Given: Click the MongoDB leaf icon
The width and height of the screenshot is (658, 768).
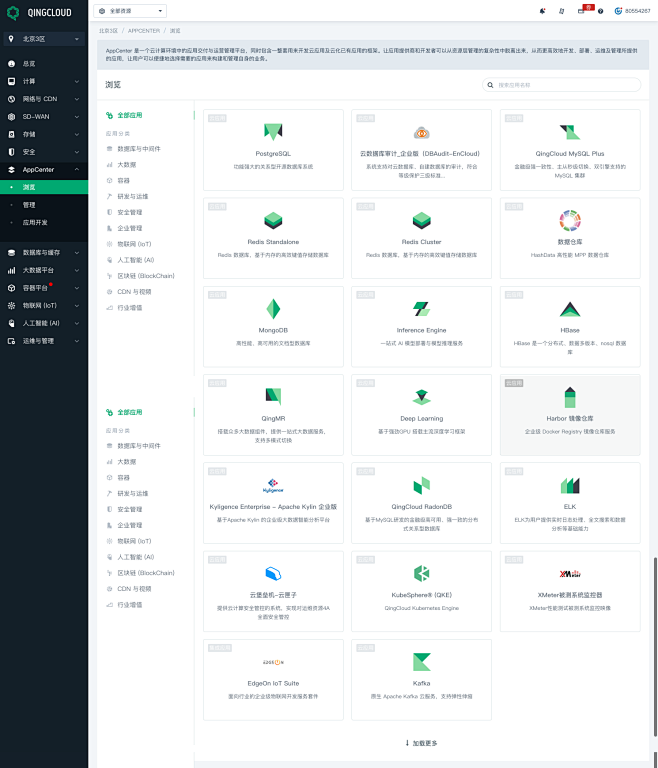Looking at the screenshot, I should 273,309.
